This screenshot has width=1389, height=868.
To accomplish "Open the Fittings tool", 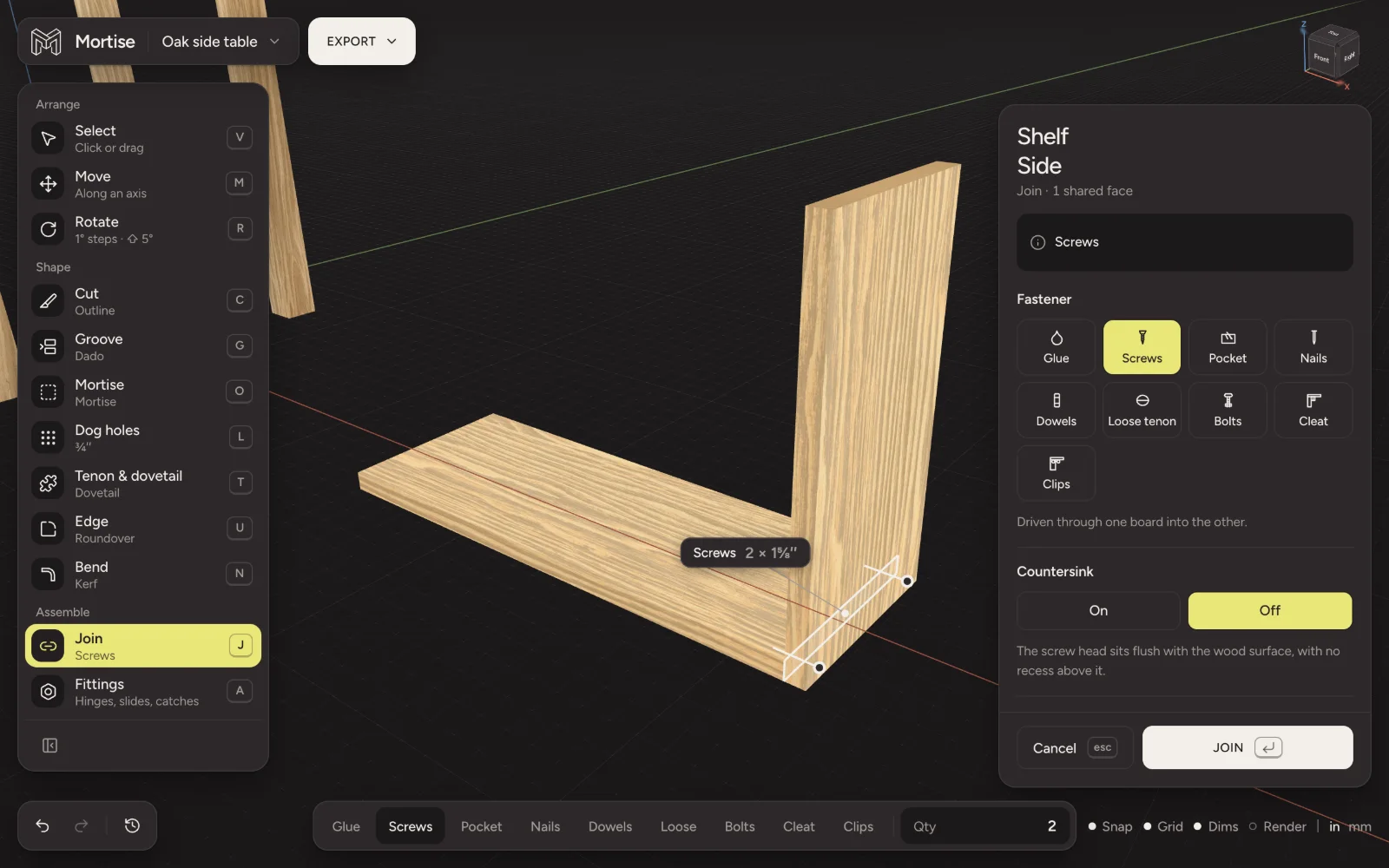I will click(142, 692).
